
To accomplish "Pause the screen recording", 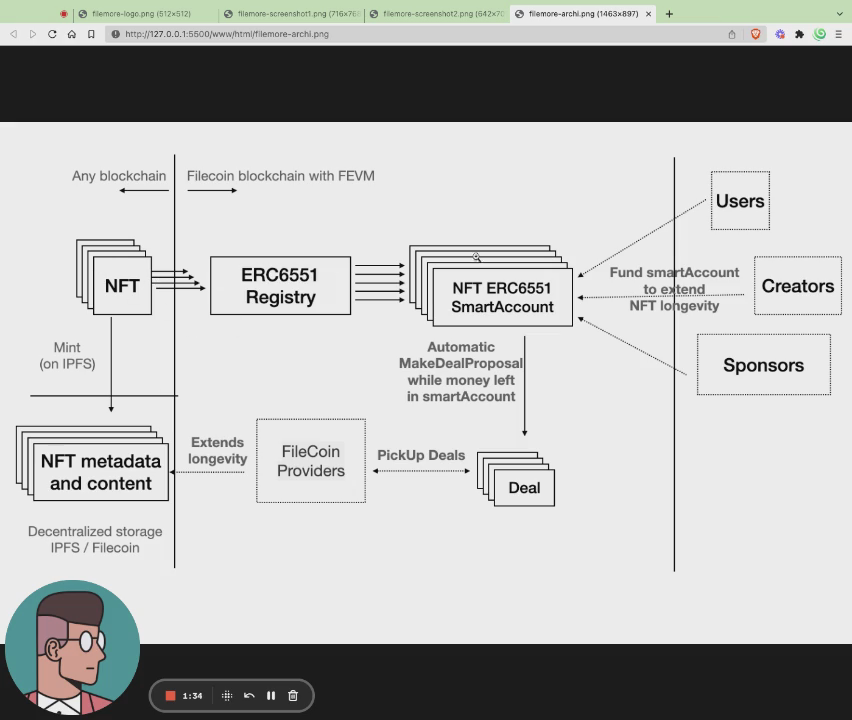I will pos(271,696).
